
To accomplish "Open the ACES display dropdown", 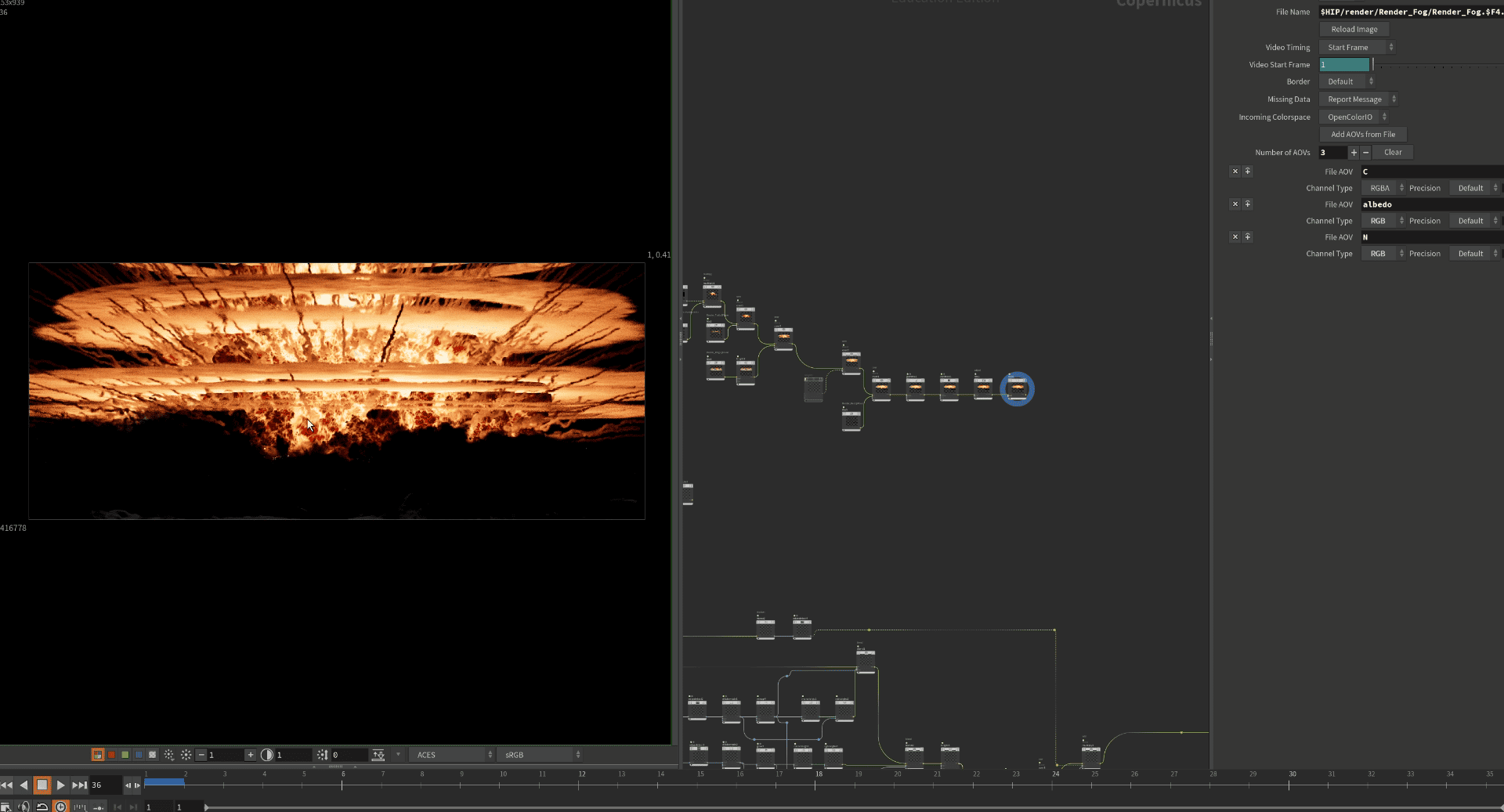I will pyautogui.click(x=452, y=755).
